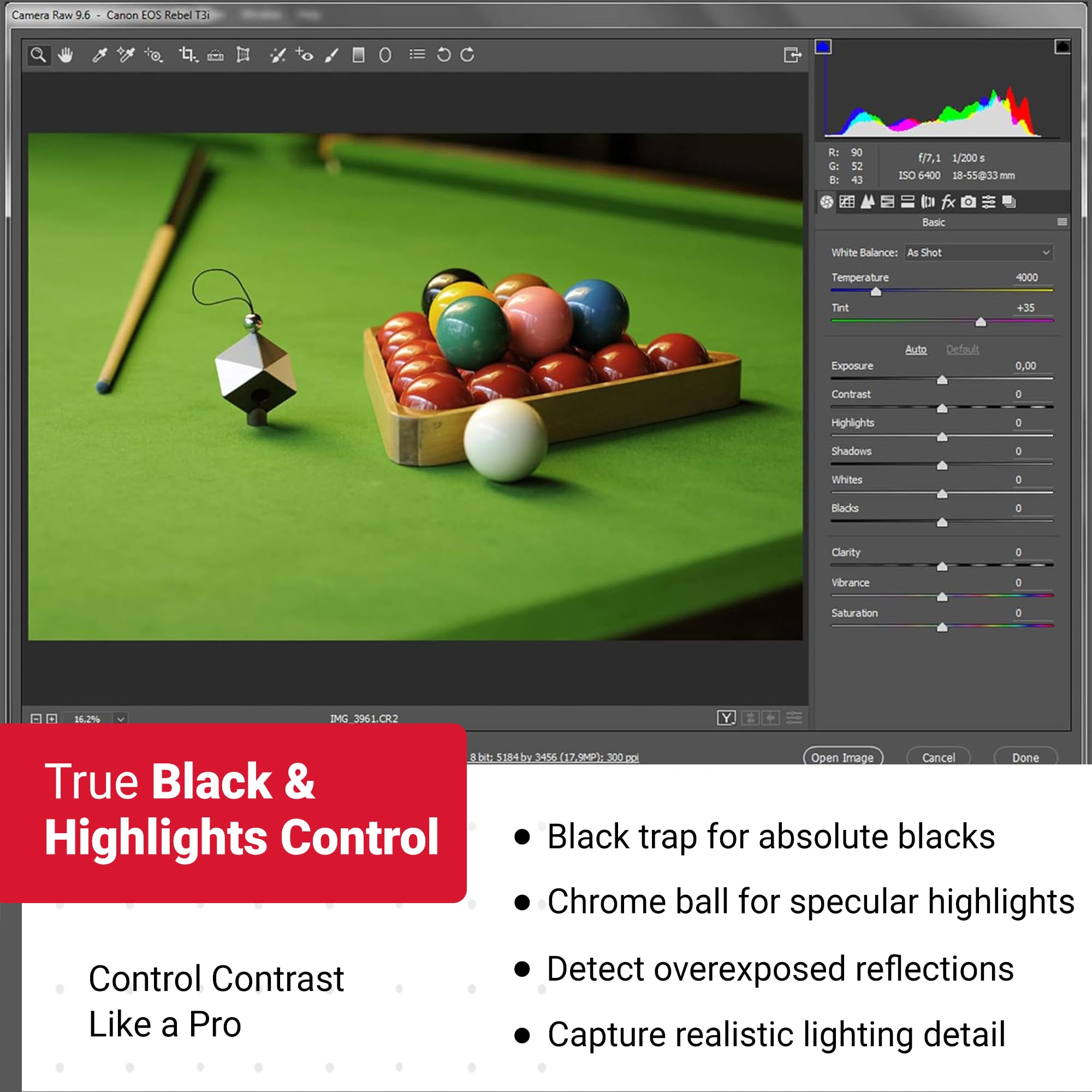The image size is (1092, 1092).
Task: Choose the Spot Removal brush tool
Action: tap(277, 55)
